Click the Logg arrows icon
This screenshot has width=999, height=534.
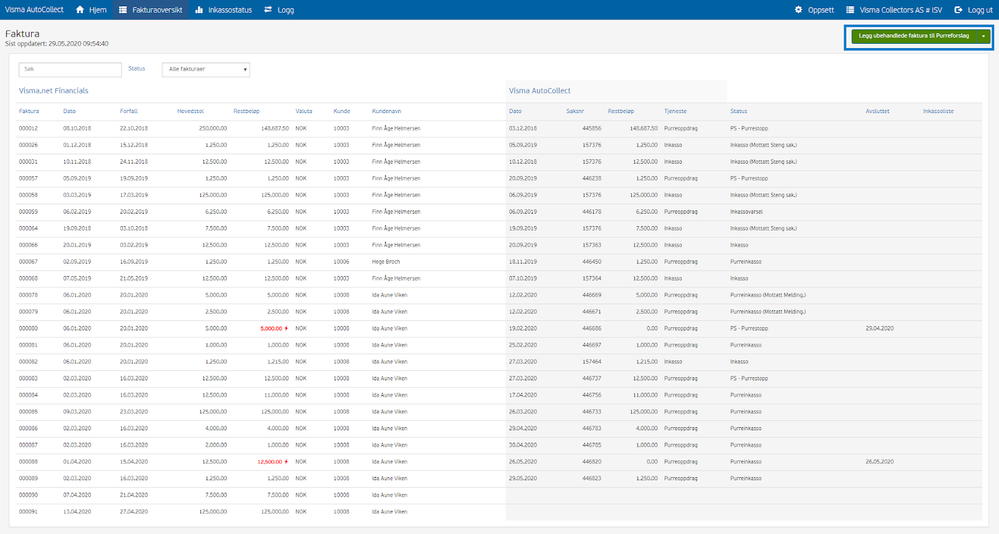pos(268,10)
